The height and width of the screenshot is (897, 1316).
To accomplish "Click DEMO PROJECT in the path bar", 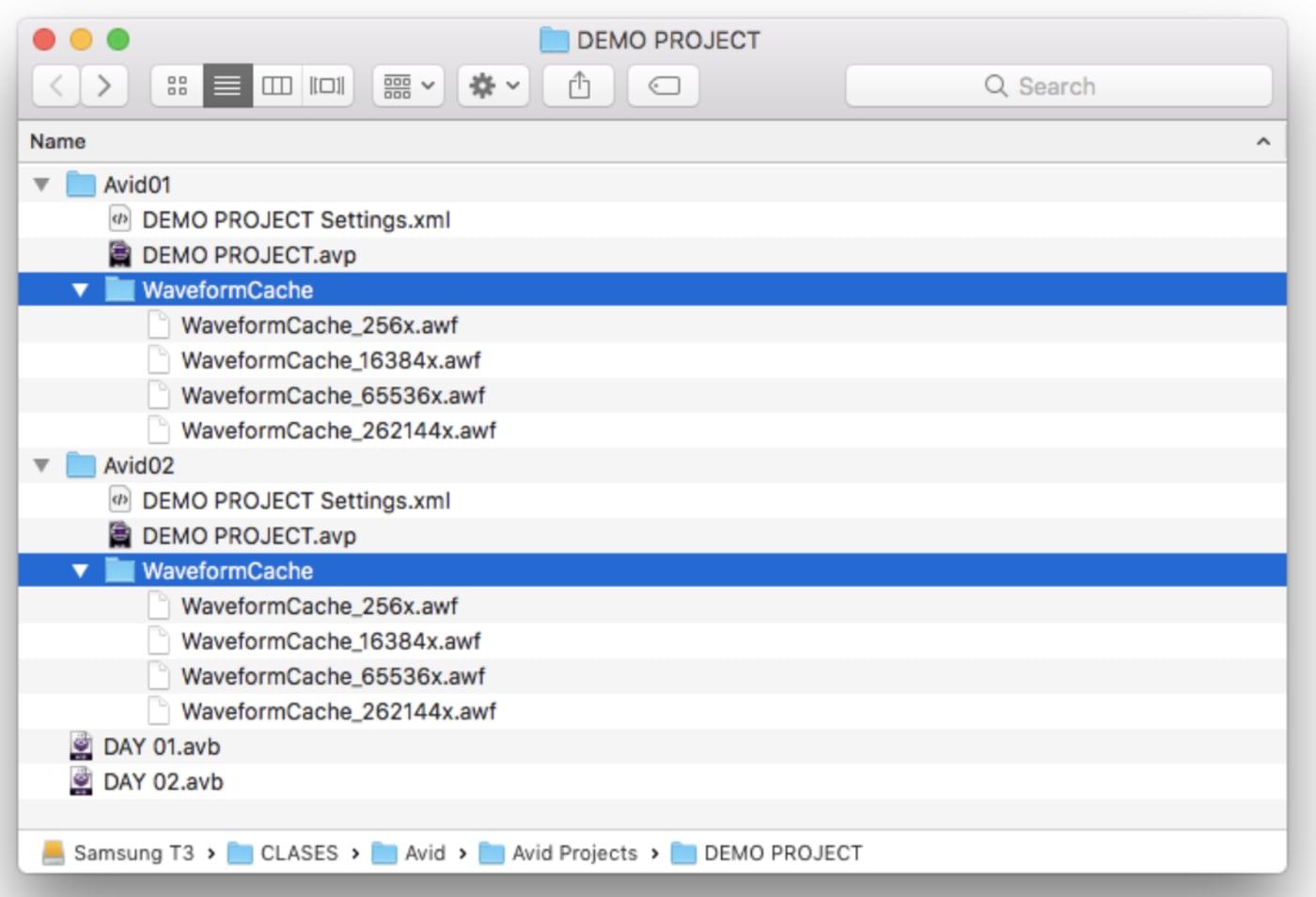I will pos(766,853).
